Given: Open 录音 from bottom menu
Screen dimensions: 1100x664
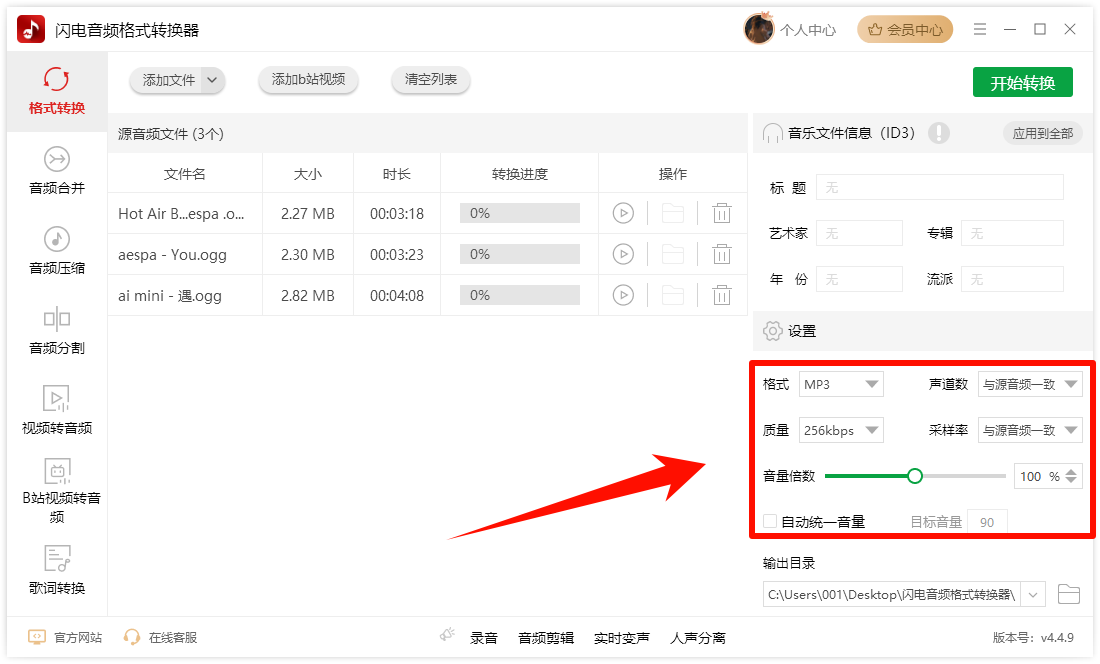Looking at the screenshot, I should tap(484, 637).
